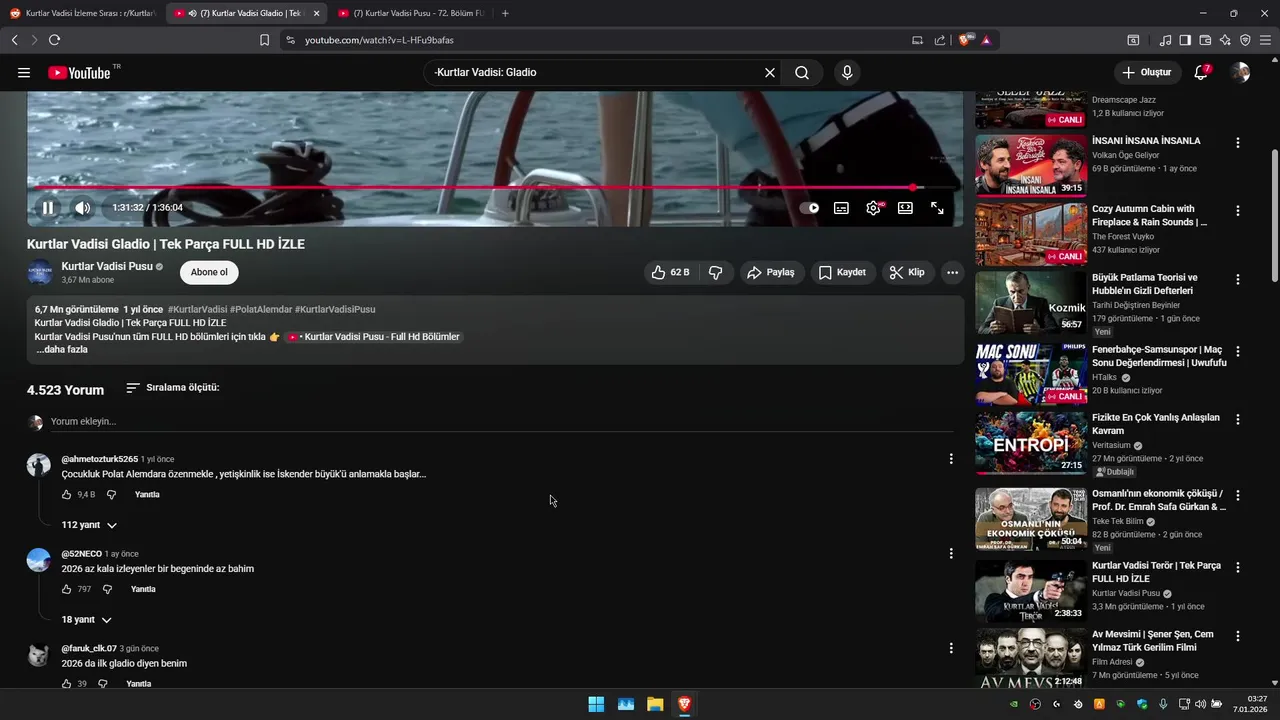Like the @52NECO comment
Screen dimensions: 1280x720
coord(67,590)
